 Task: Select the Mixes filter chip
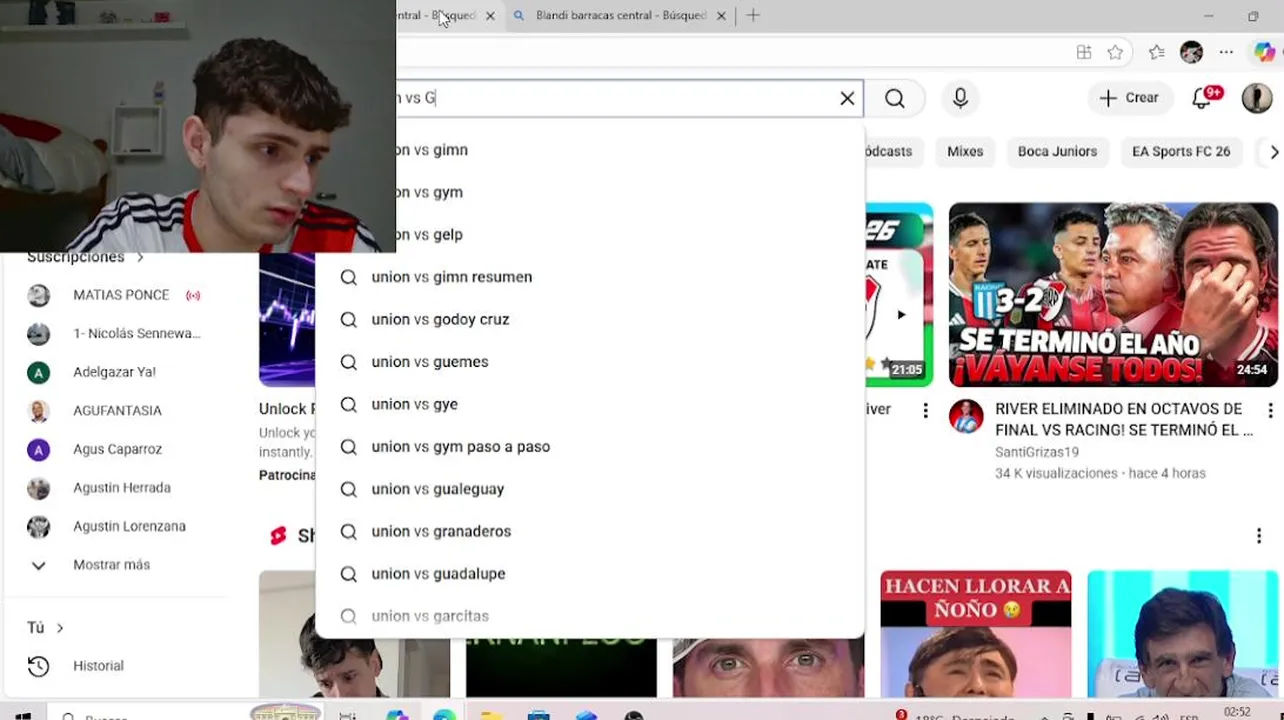[x=965, y=151]
